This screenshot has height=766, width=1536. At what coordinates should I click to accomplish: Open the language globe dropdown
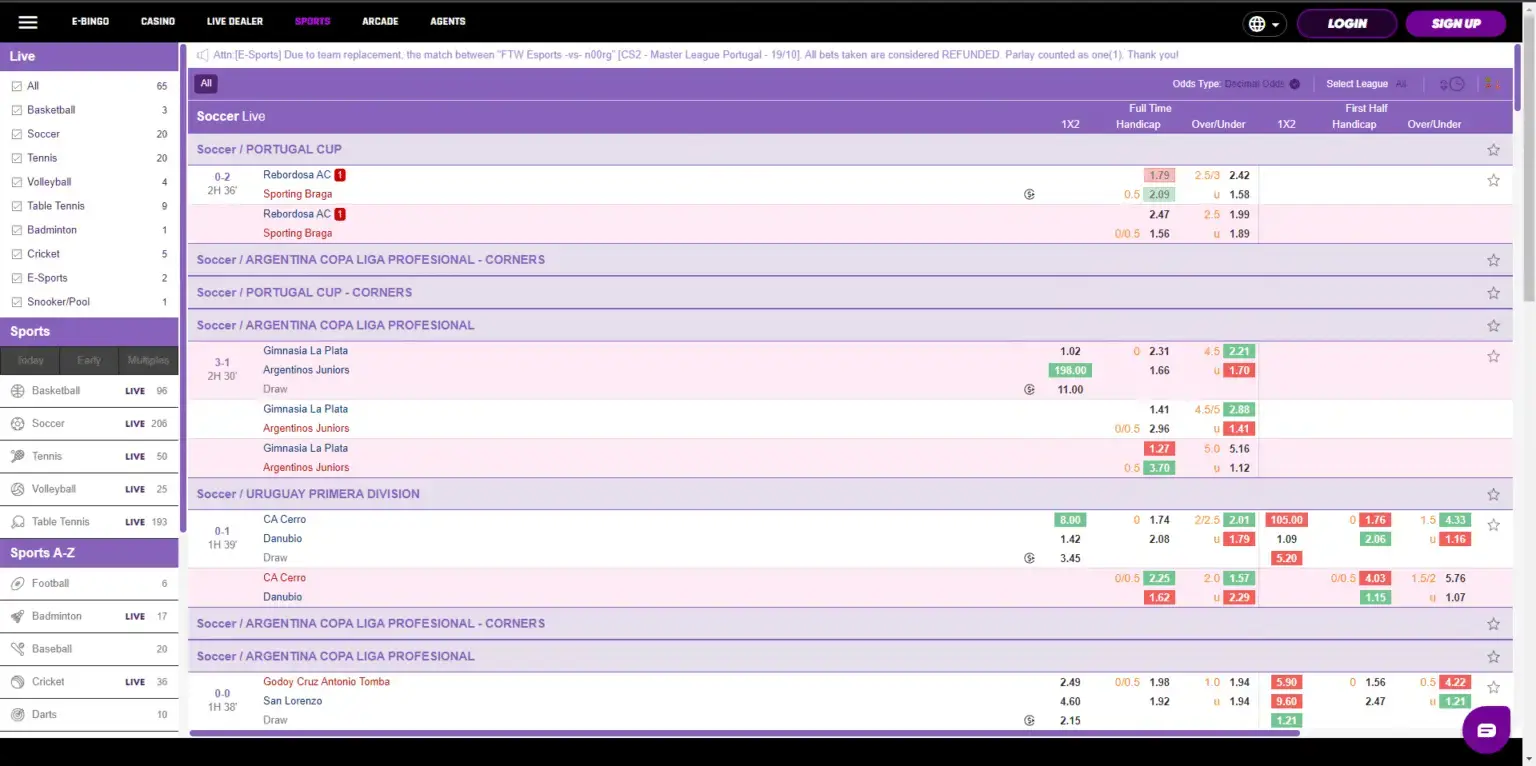[1264, 24]
